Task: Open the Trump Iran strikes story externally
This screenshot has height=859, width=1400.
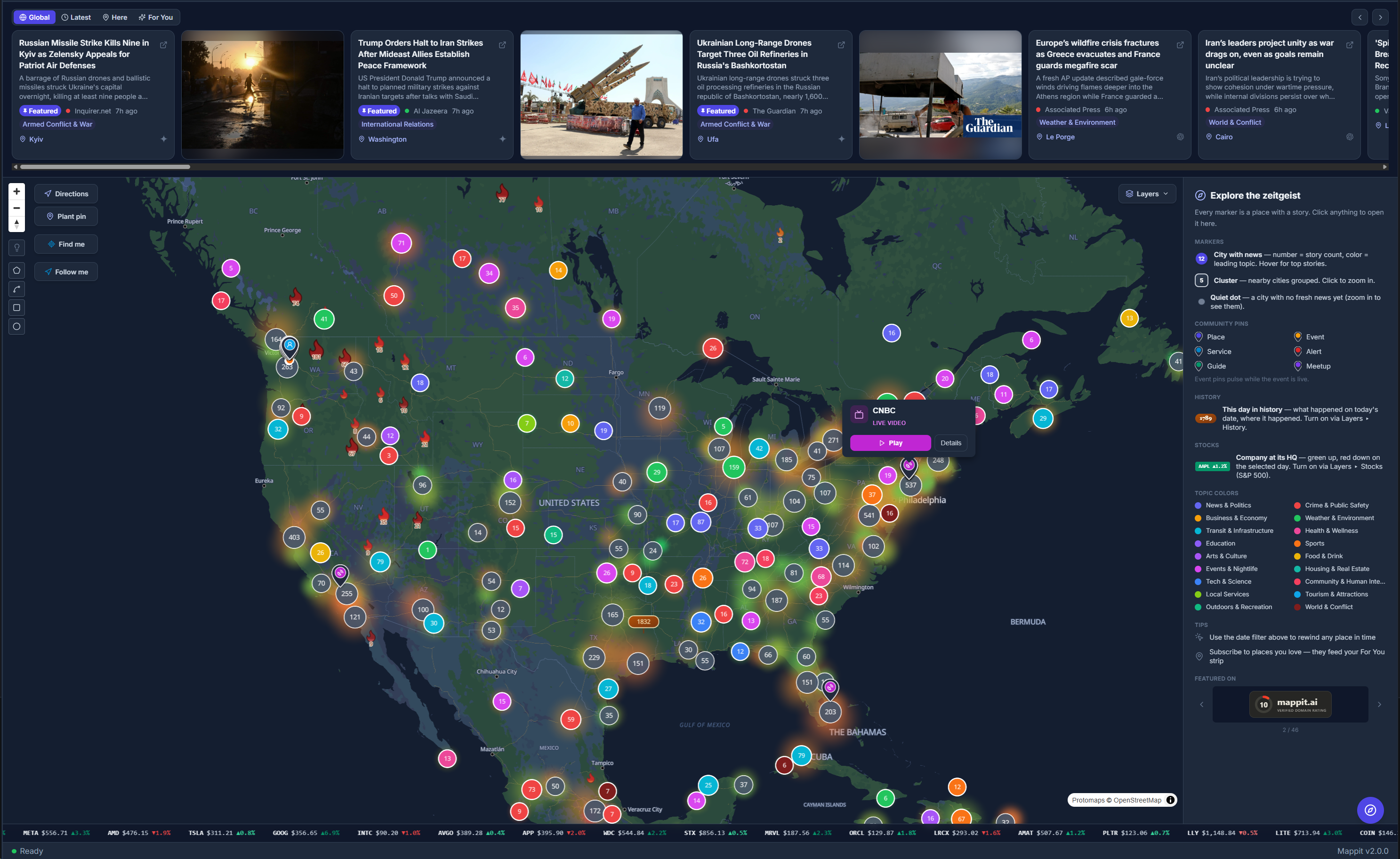Action: click(502, 45)
